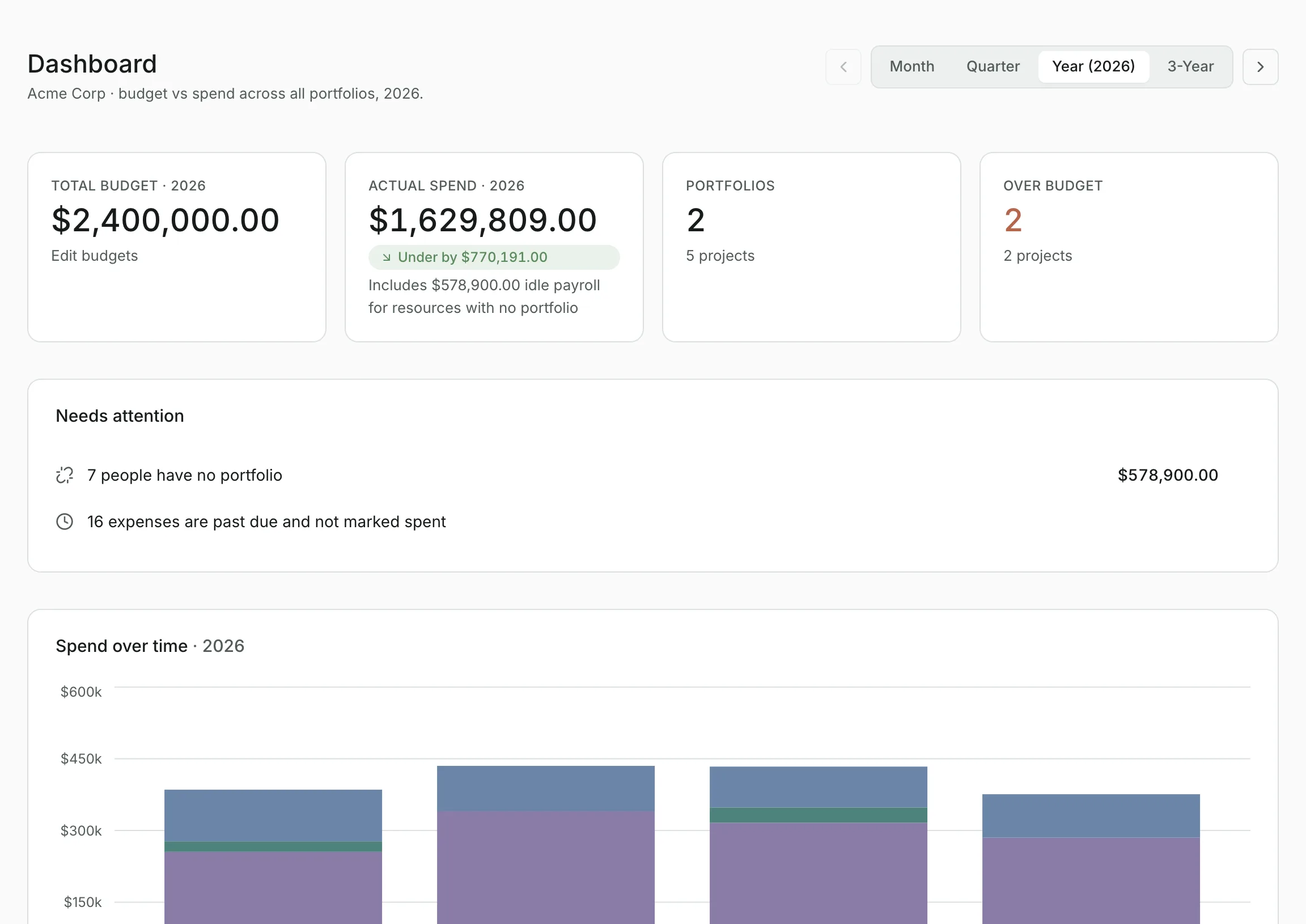Click the Spend over time · 2026 heading

click(150, 646)
